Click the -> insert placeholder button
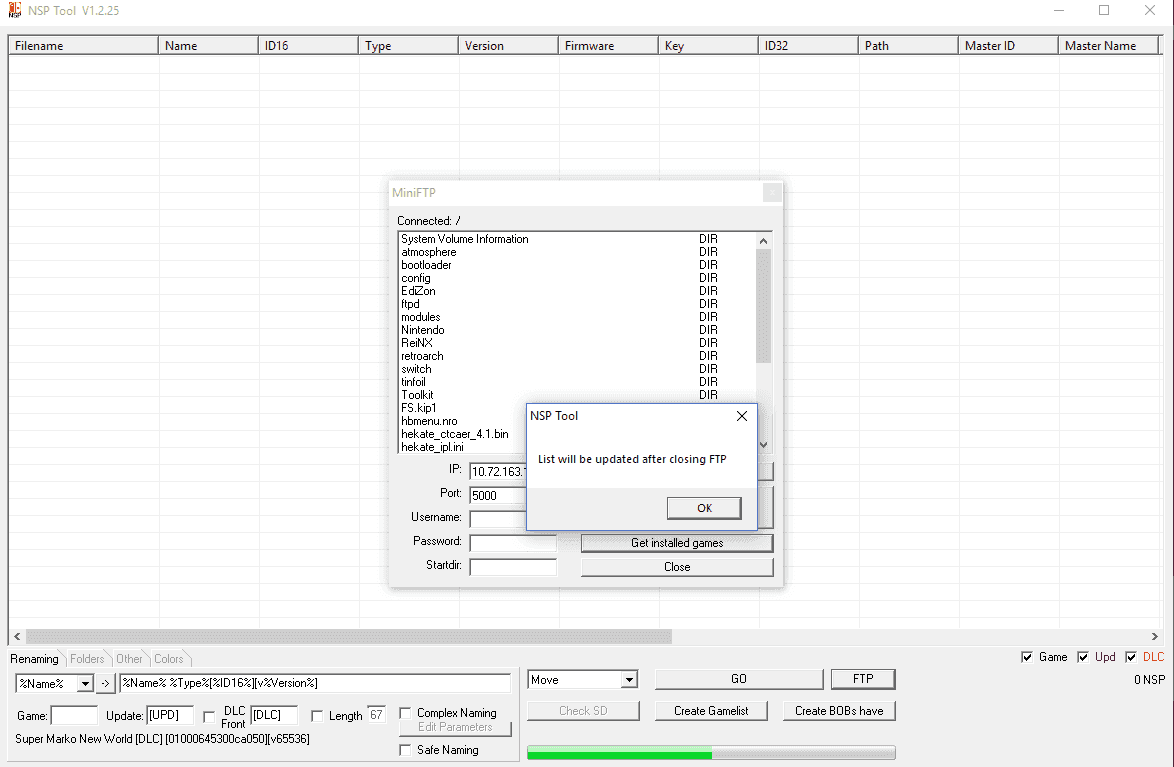1174x767 pixels. click(106, 684)
